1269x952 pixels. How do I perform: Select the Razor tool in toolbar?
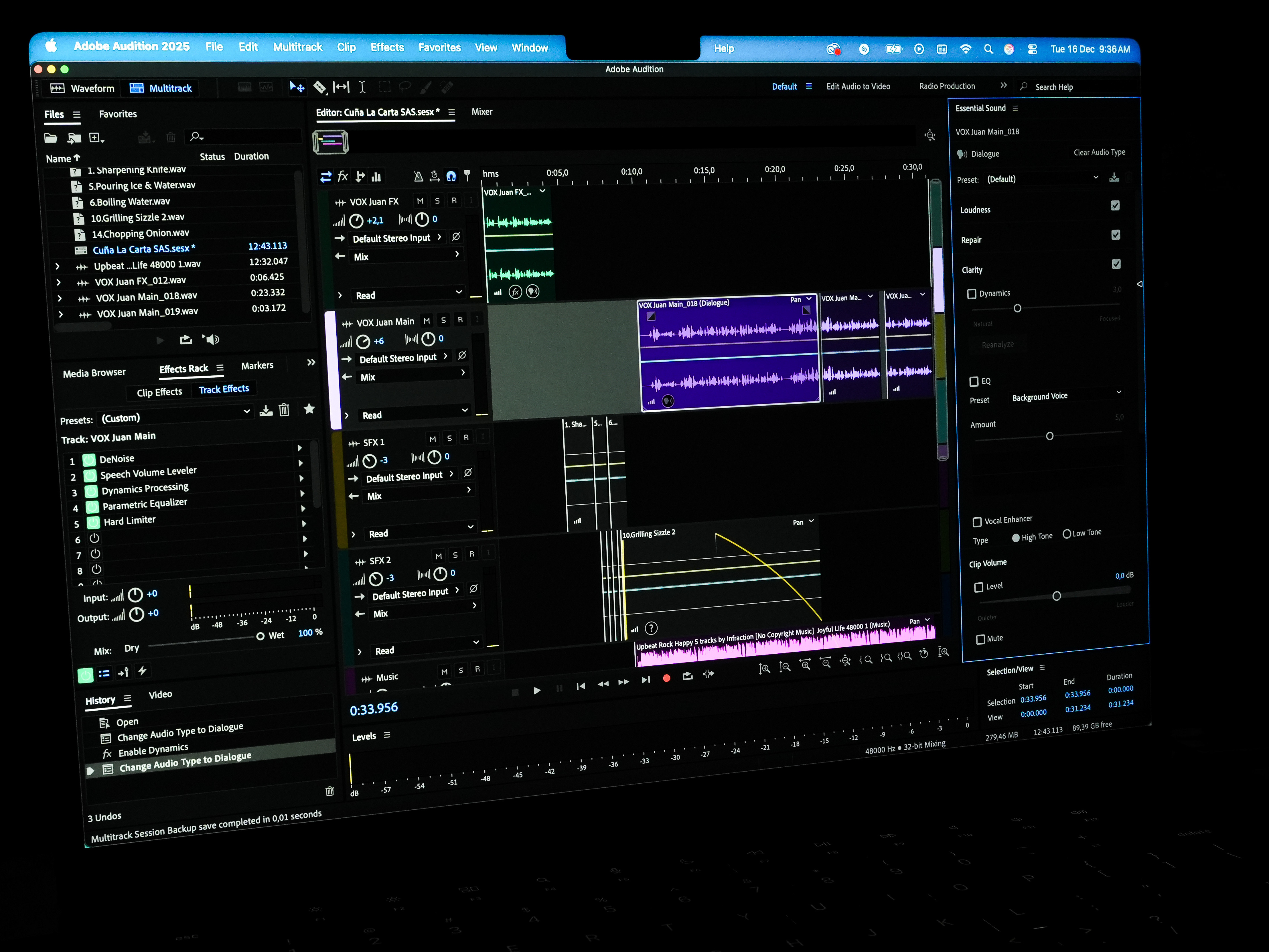point(319,87)
